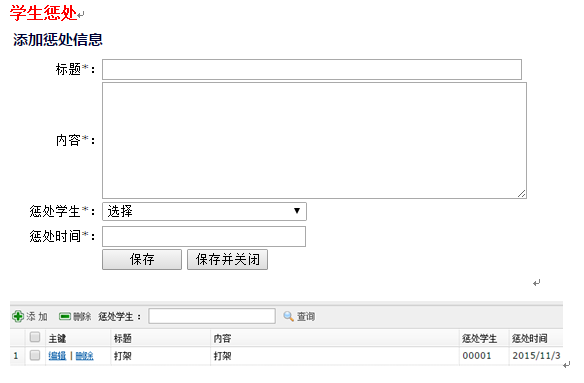This screenshot has height=383, width=584.
Task: Focus the 惩处学生 search box in toolbar
Action: (x=212, y=316)
